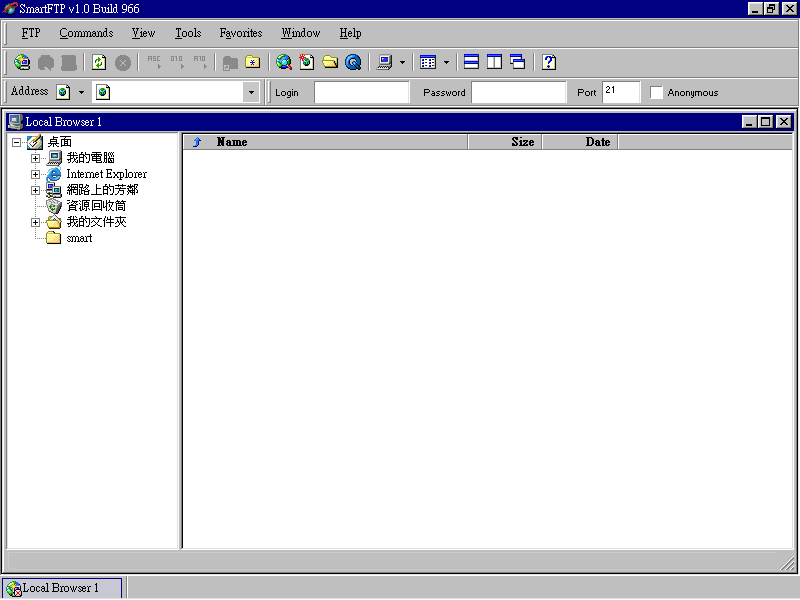Open the computer icon dropdown arrow
This screenshot has height=600, width=800.
(403, 62)
